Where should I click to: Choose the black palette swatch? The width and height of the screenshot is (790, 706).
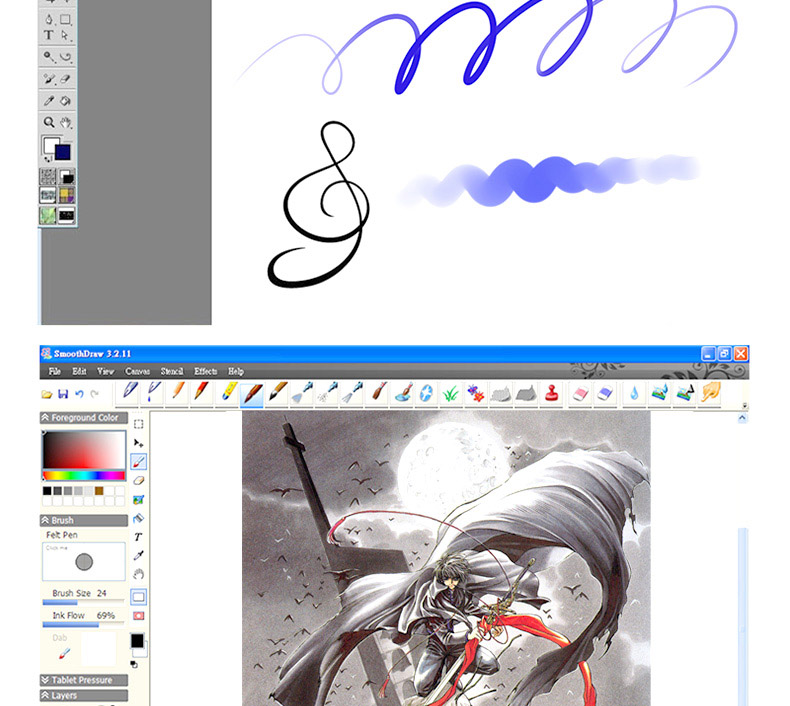[x=47, y=491]
